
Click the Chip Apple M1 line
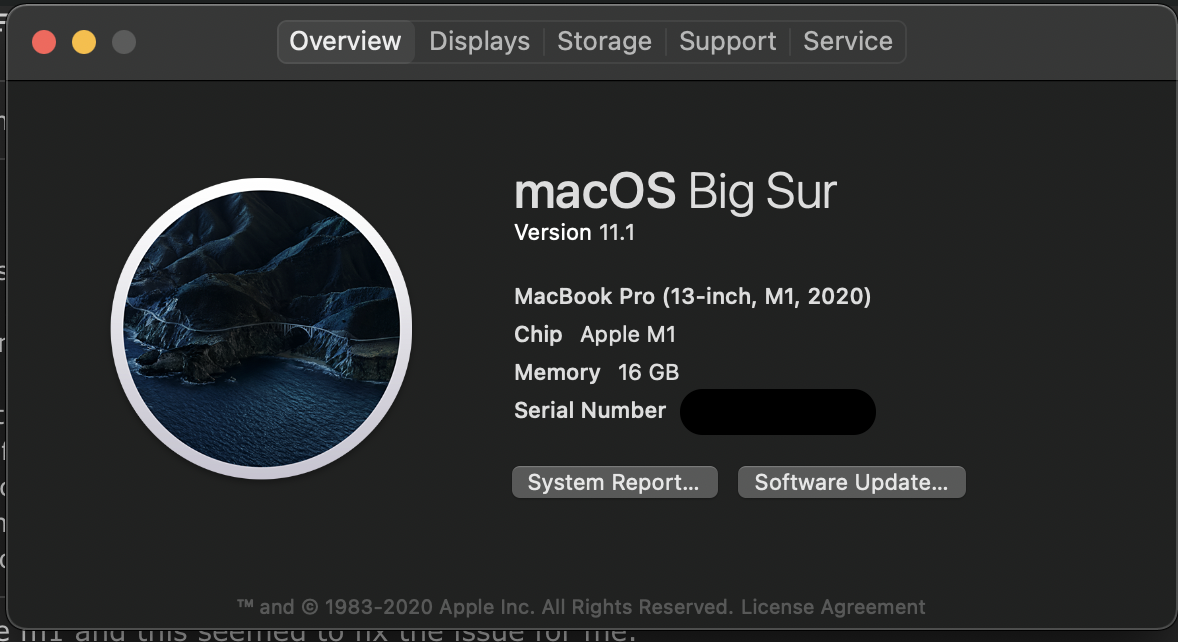[x=595, y=334]
